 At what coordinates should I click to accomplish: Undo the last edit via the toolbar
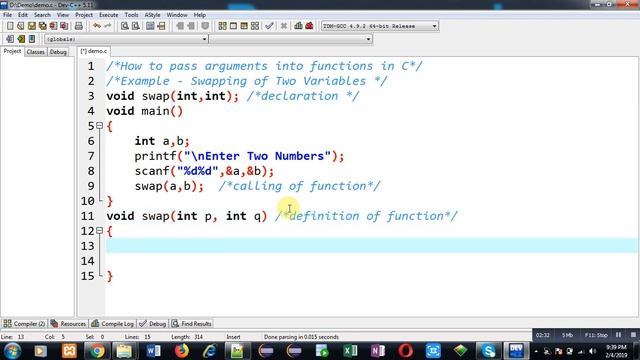(97, 26)
